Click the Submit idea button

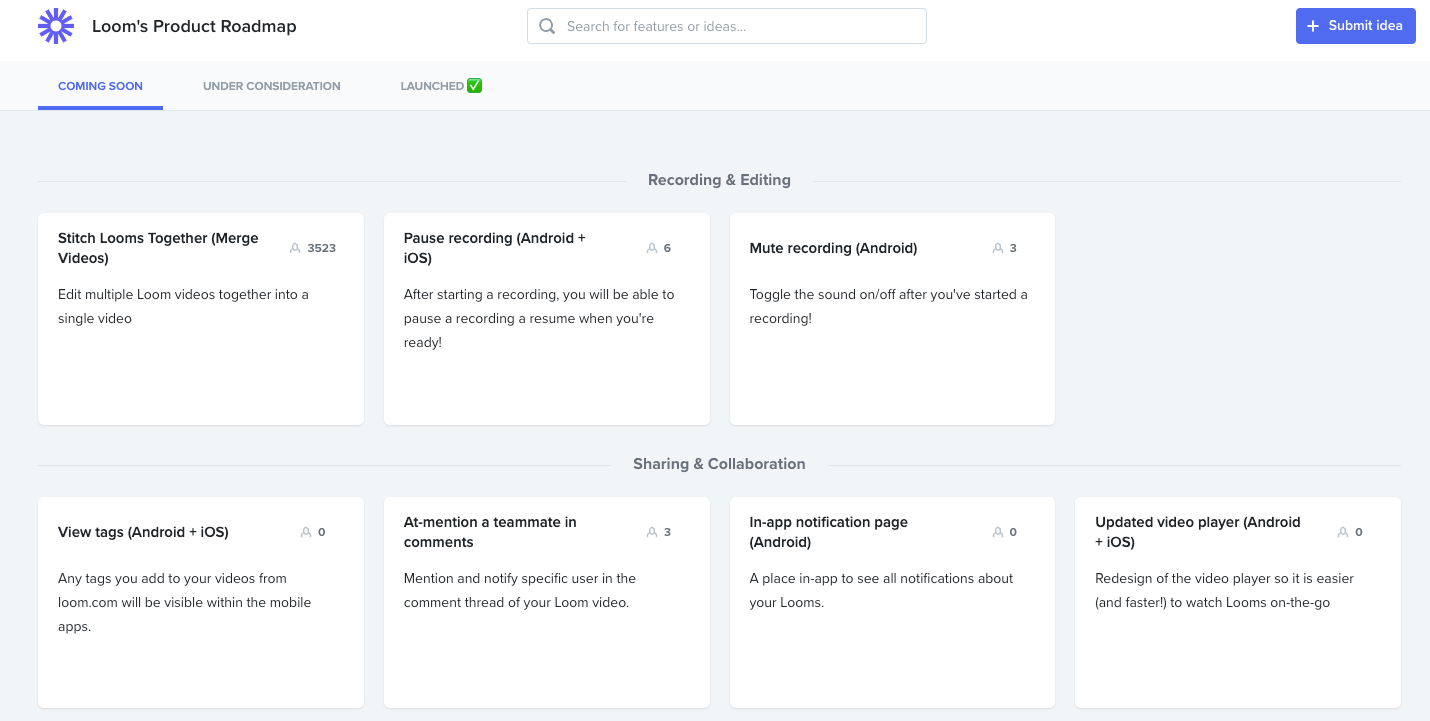point(1356,26)
